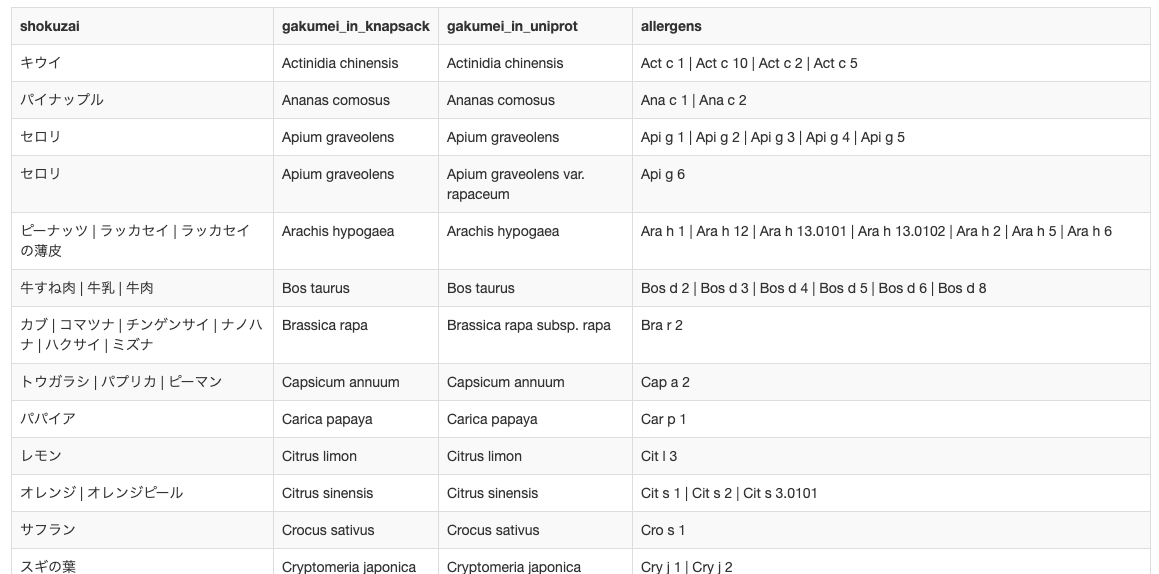Click the Api g 6 allergen cell
Viewport: 1159px width, 574px height.
tap(663, 174)
